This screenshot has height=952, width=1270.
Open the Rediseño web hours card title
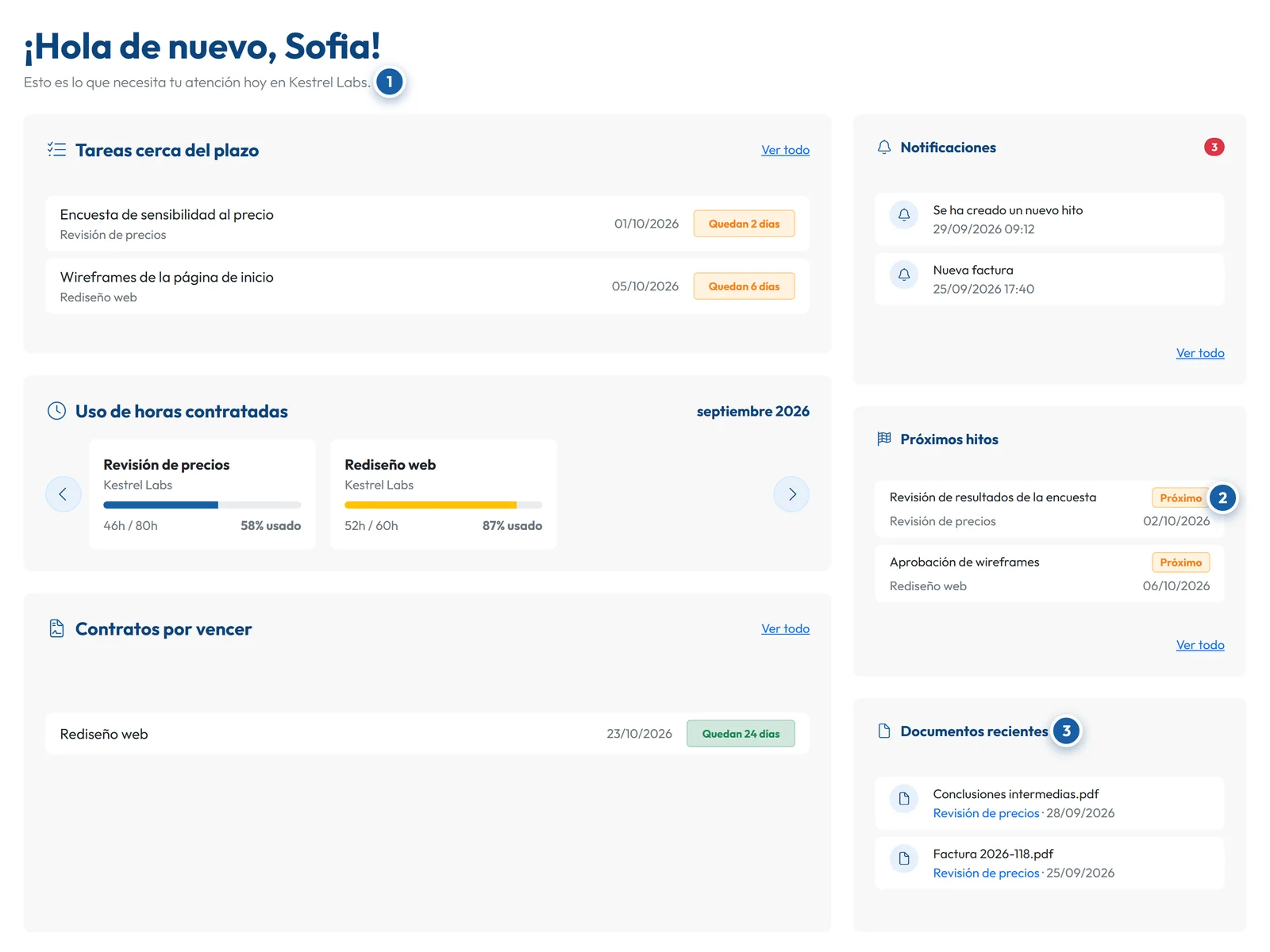(x=390, y=465)
